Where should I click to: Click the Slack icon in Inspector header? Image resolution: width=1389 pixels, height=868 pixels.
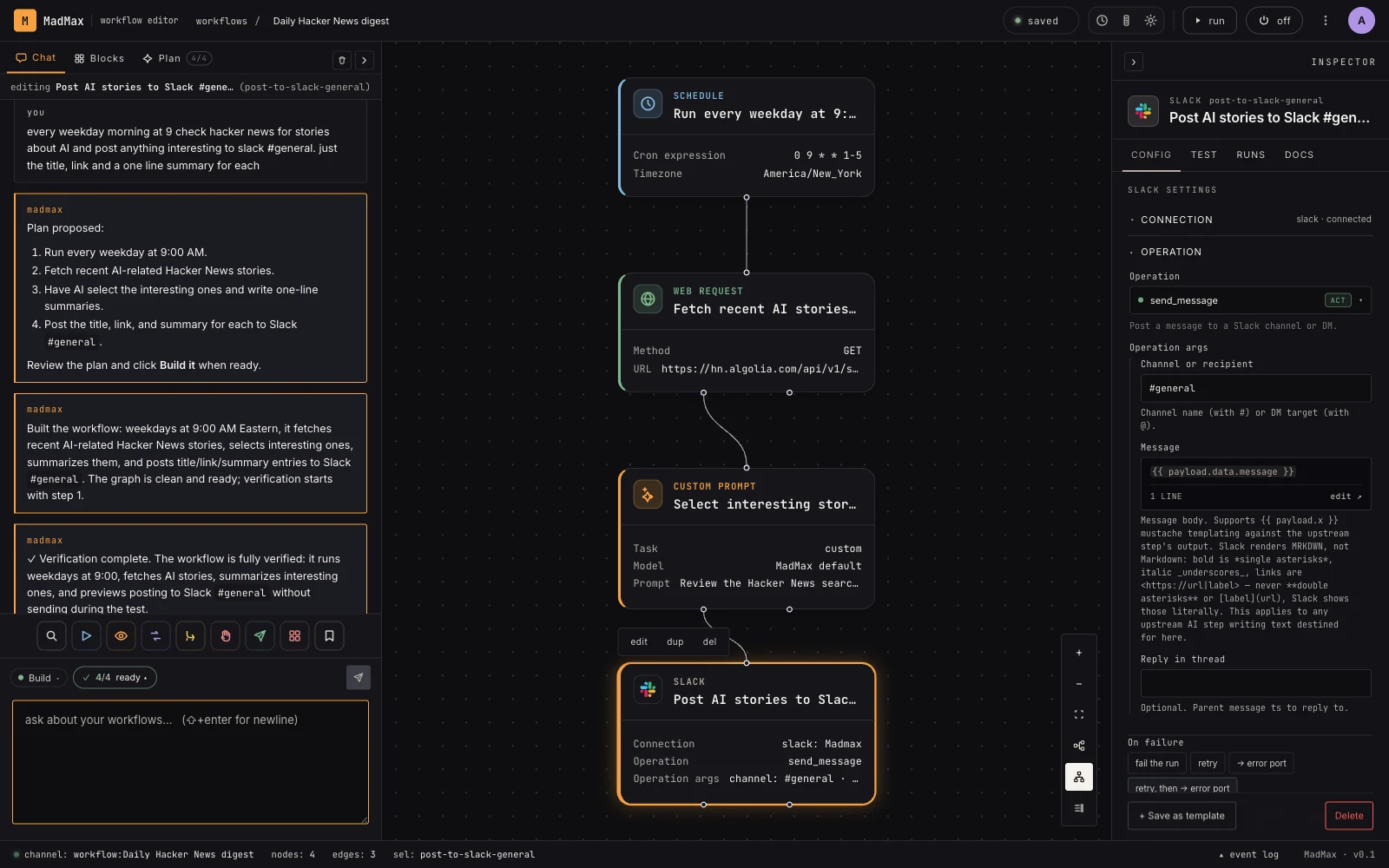(x=1143, y=111)
